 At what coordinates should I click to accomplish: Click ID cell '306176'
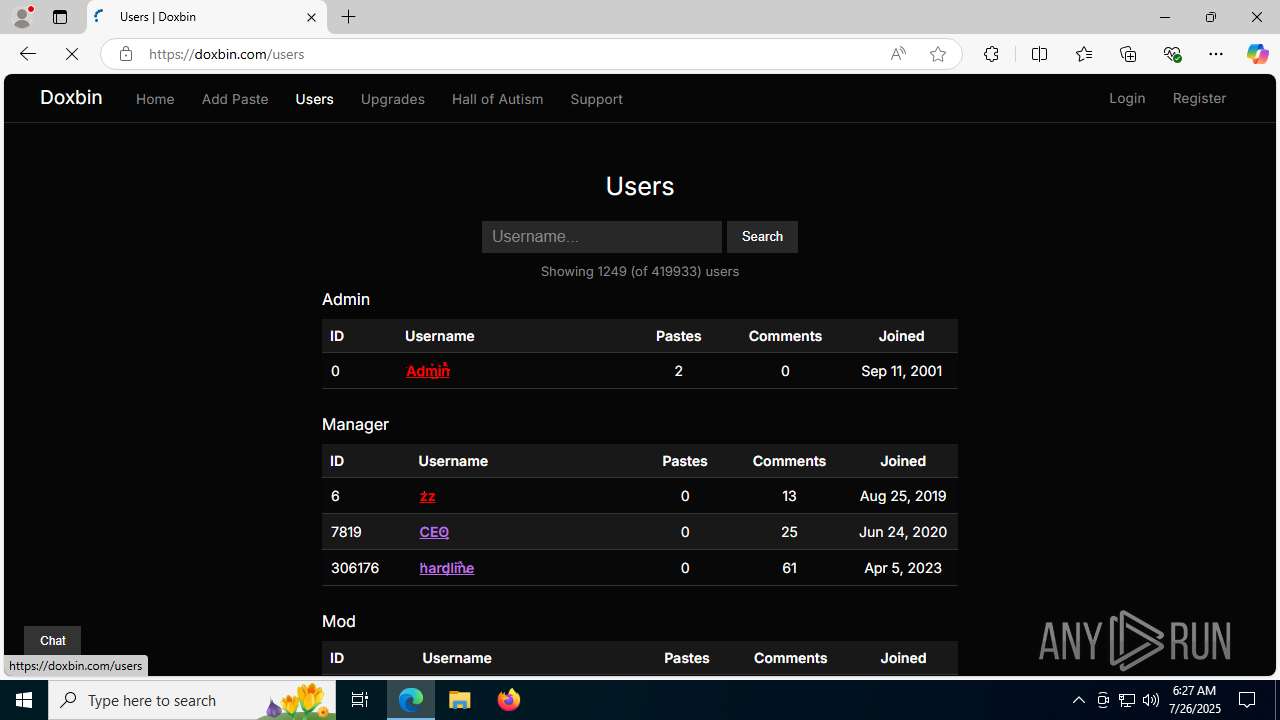[355, 568]
